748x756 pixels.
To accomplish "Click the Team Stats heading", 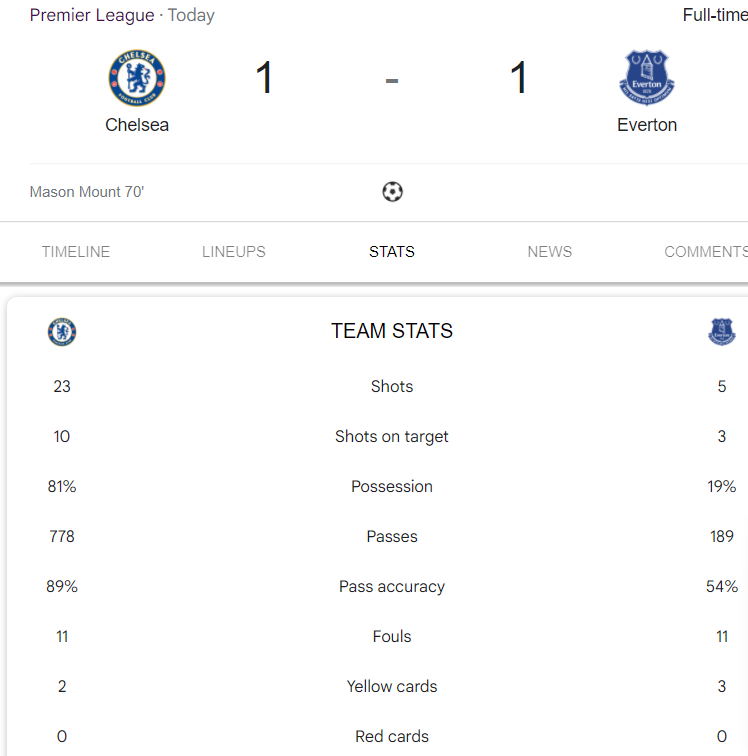I will 392,331.
